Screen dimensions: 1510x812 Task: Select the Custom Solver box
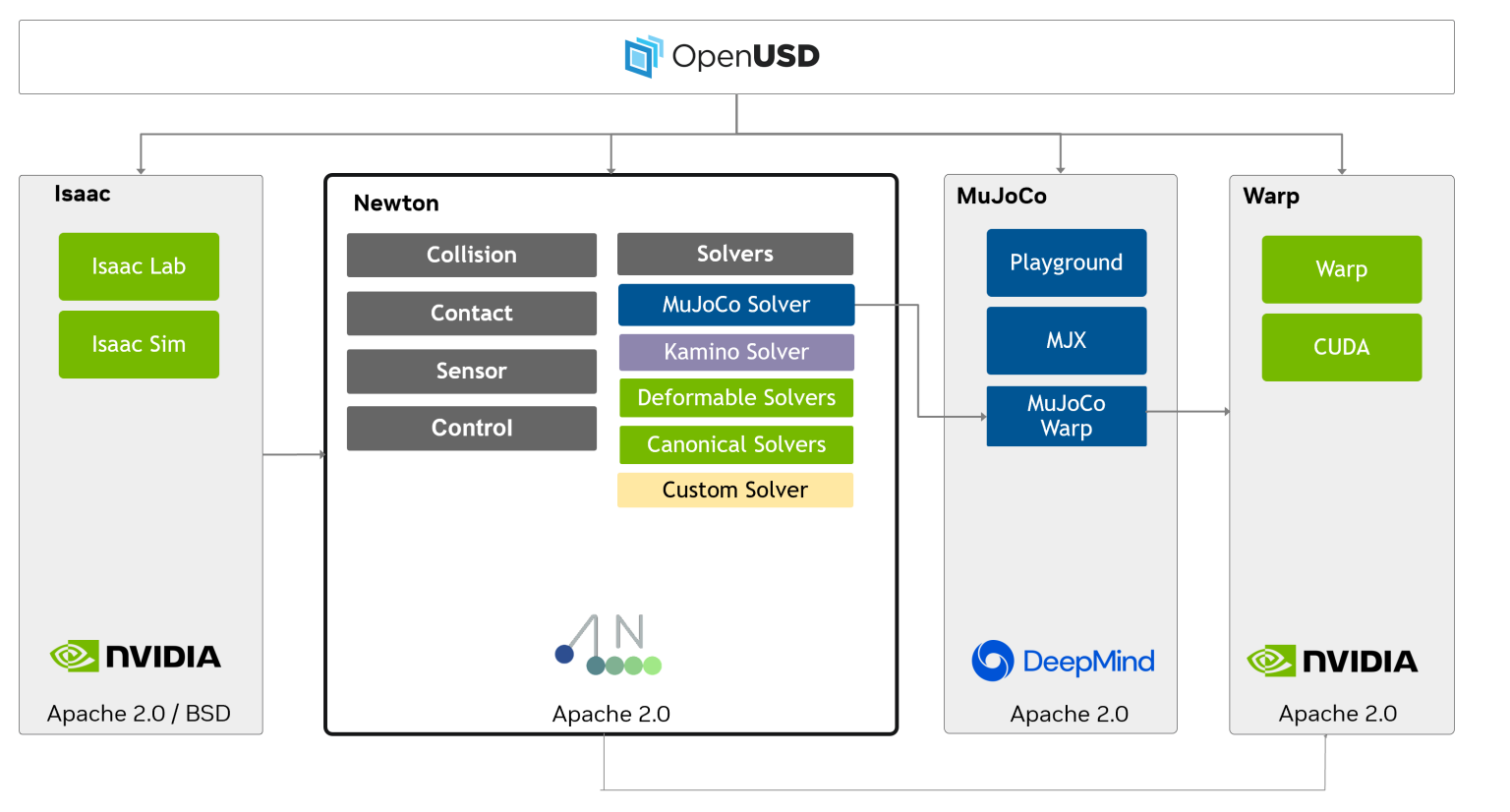(735, 490)
